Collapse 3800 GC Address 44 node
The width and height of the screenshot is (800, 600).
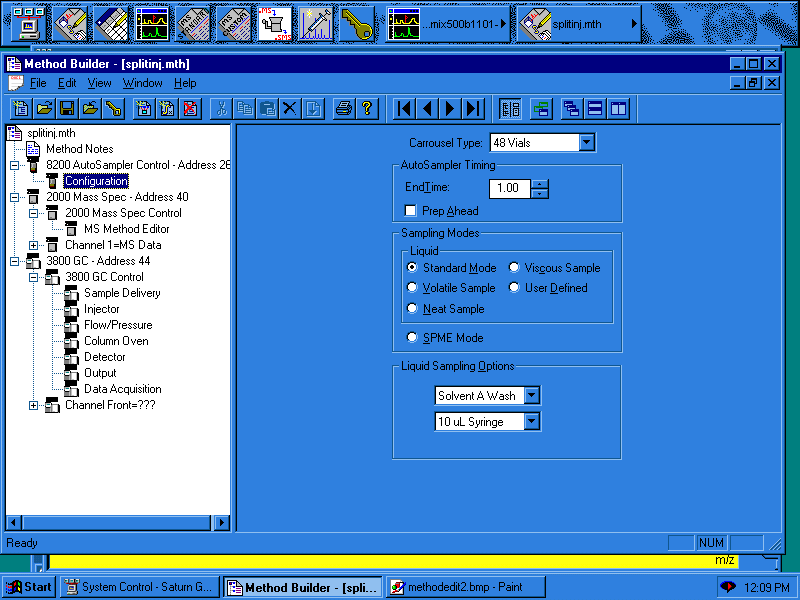[x=14, y=261]
